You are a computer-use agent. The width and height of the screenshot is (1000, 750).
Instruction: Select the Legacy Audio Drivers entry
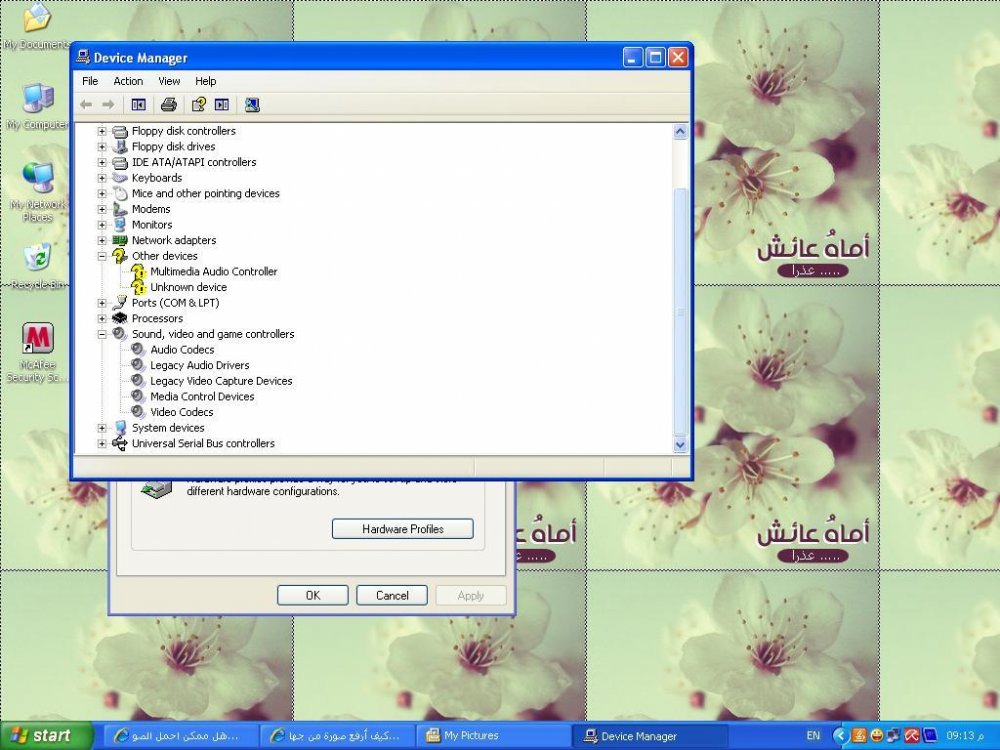[x=200, y=365]
